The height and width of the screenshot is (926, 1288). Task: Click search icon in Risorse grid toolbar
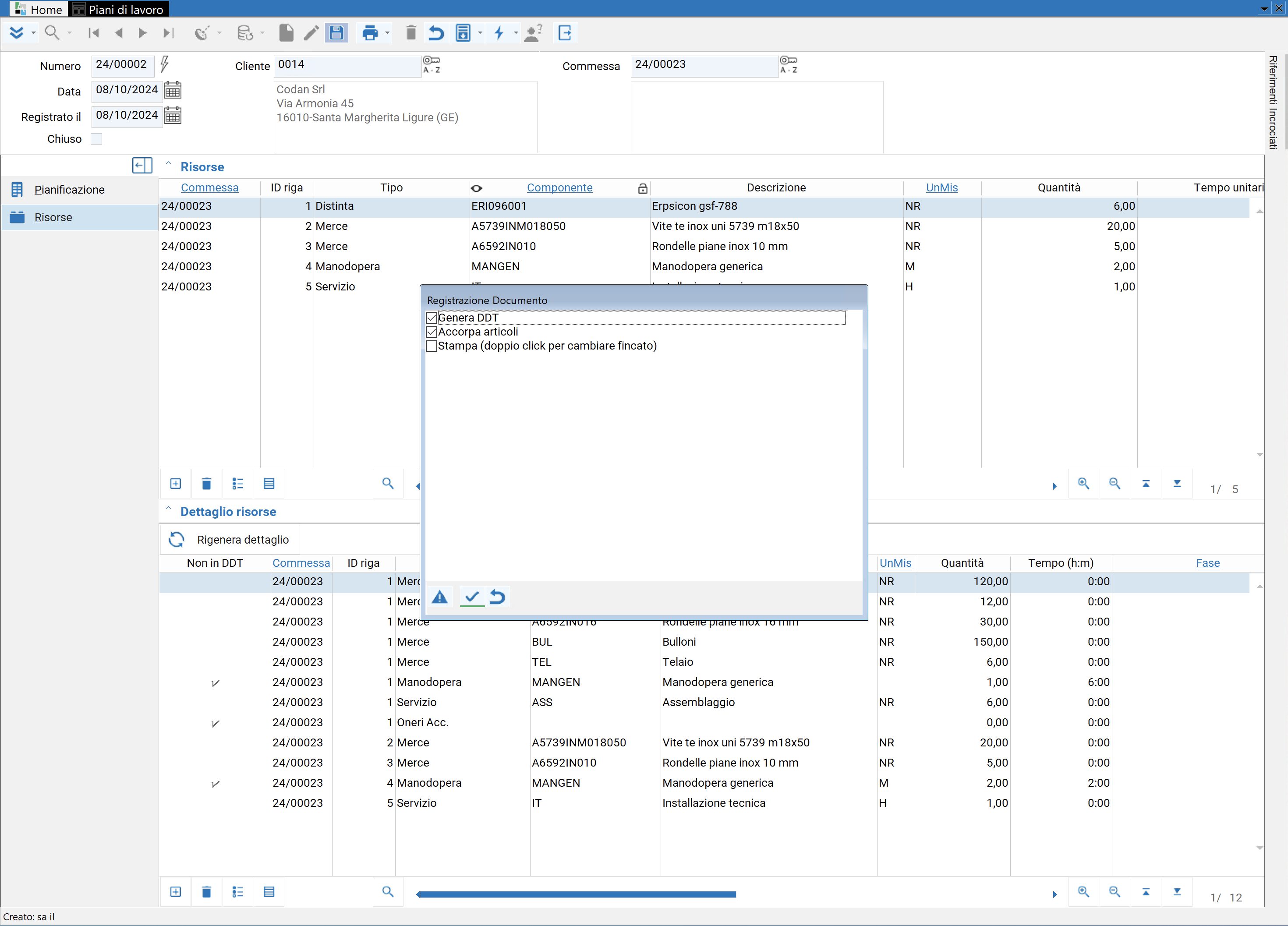[x=388, y=484]
